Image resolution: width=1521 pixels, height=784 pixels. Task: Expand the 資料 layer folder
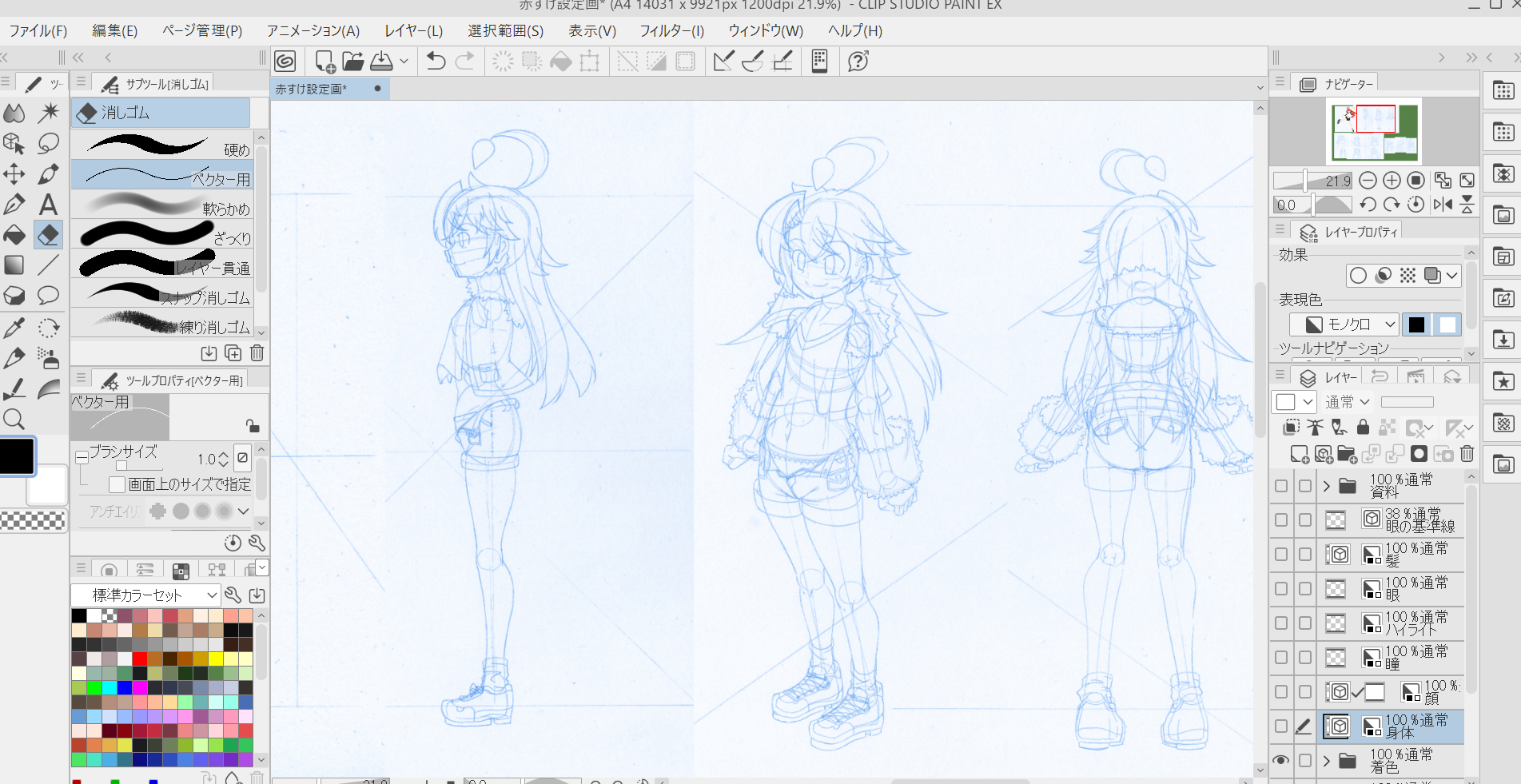point(1327,486)
